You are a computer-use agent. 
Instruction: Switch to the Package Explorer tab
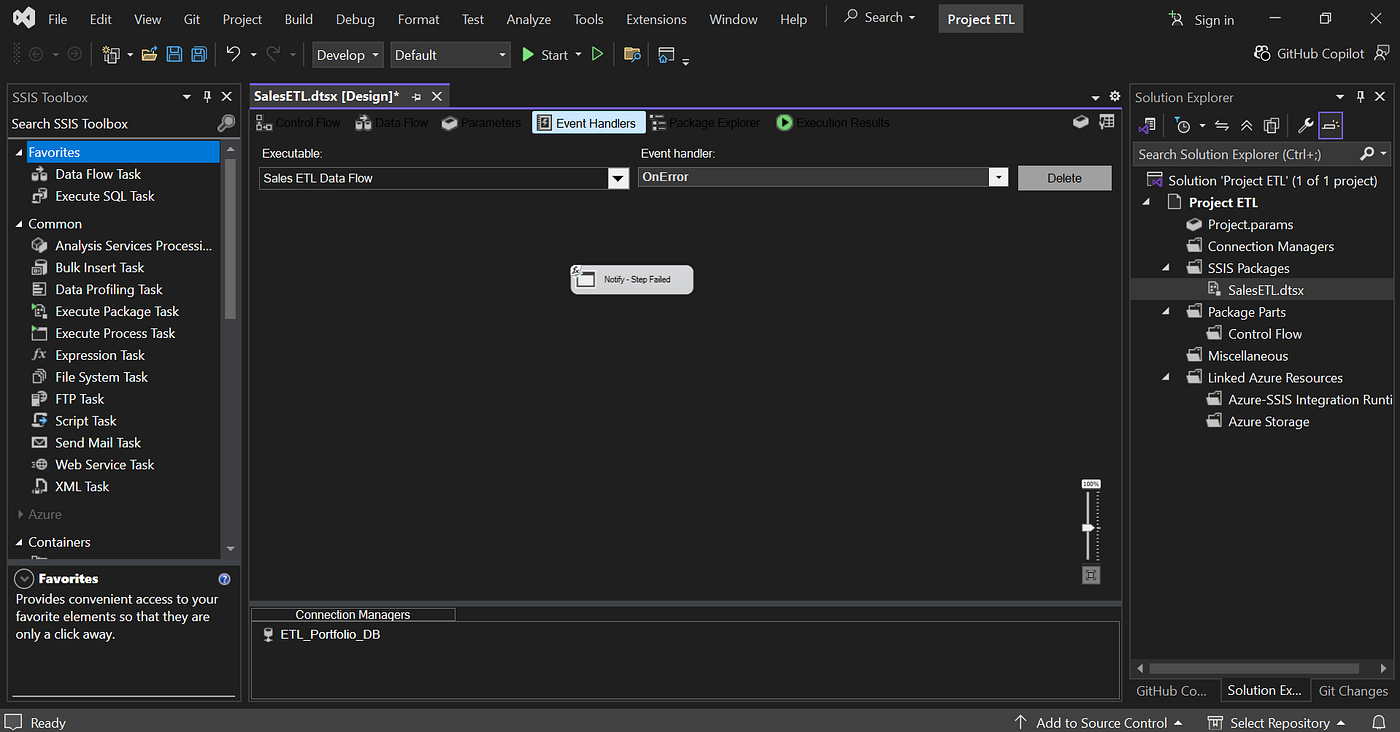pyautogui.click(x=705, y=123)
